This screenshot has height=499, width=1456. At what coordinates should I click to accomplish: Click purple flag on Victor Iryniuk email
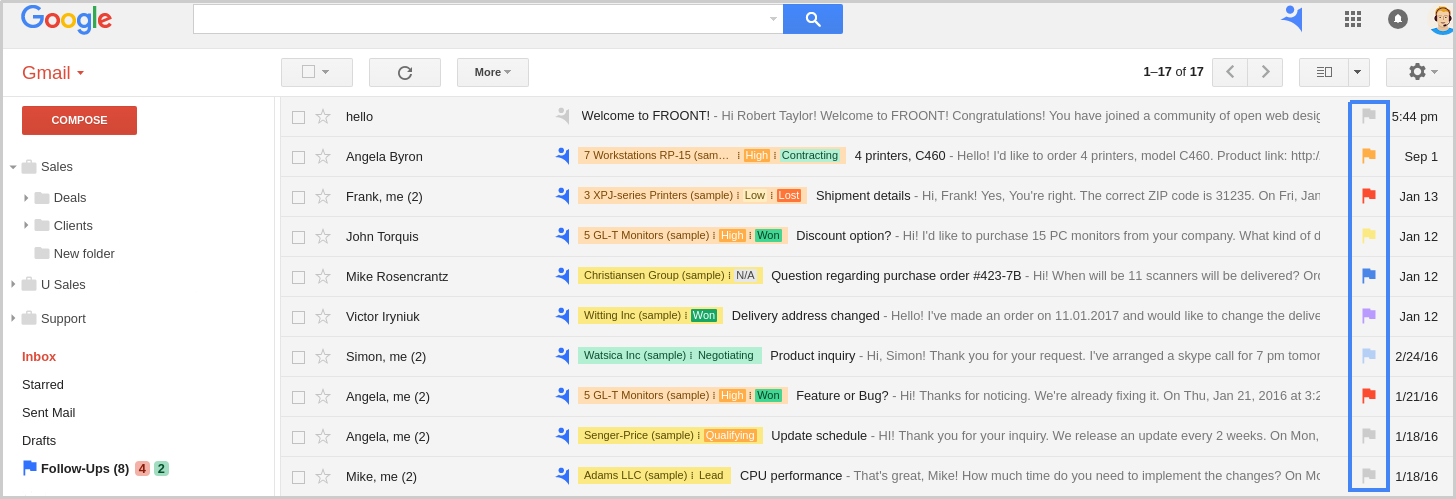click(1369, 316)
